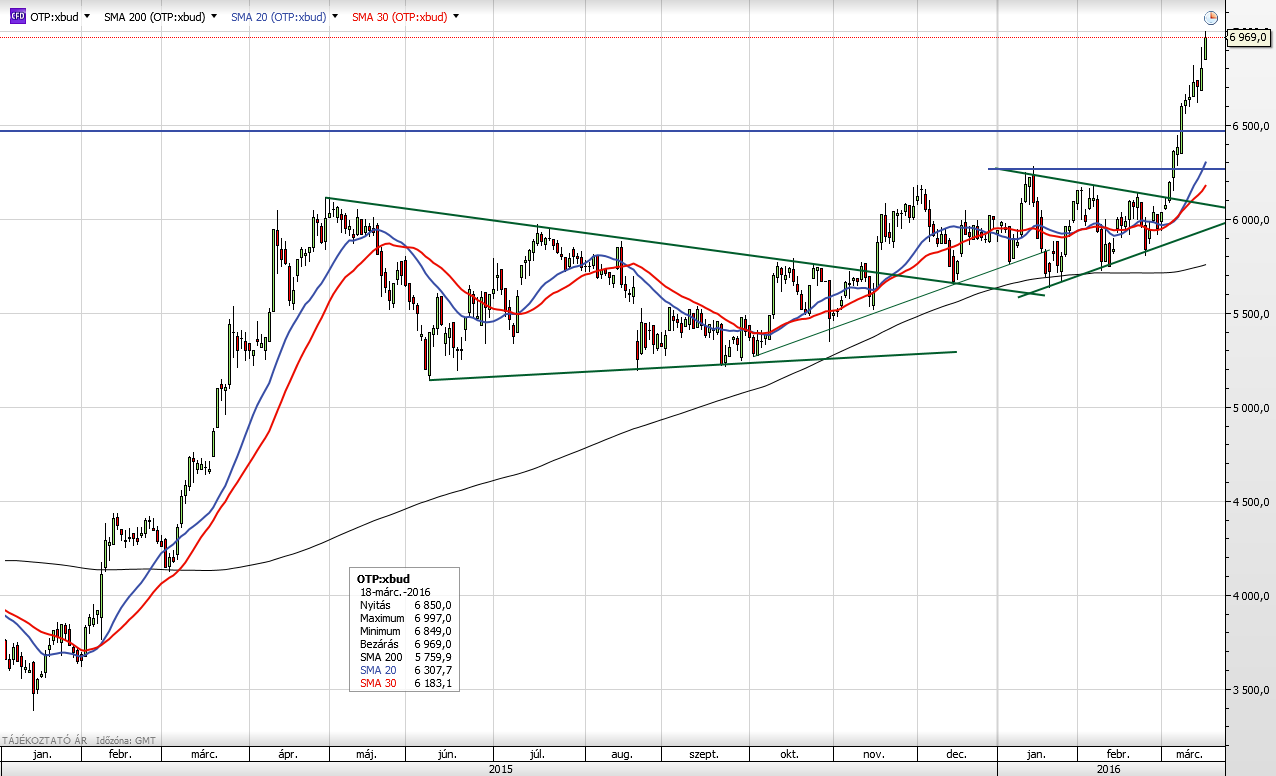1276x776 pixels.
Task: Click the 4 500,0 price axis label
Action: coord(1251,502)
